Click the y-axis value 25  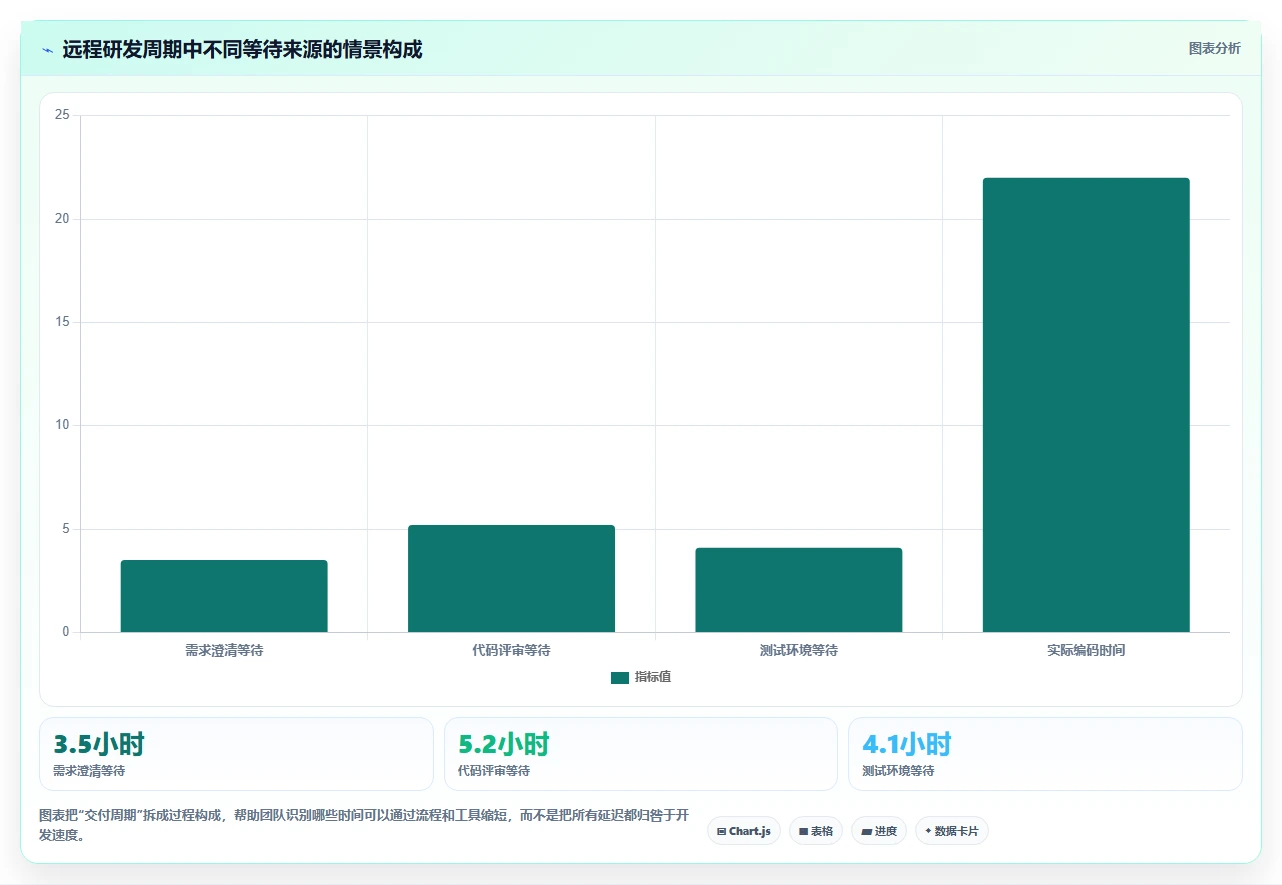(62, 116)
